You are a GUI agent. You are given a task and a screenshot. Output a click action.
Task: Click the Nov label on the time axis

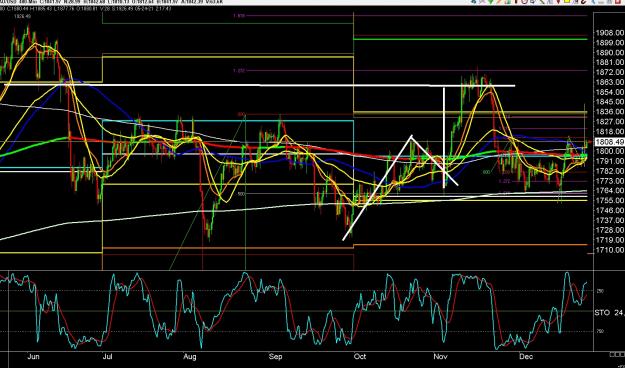[441, 356]
